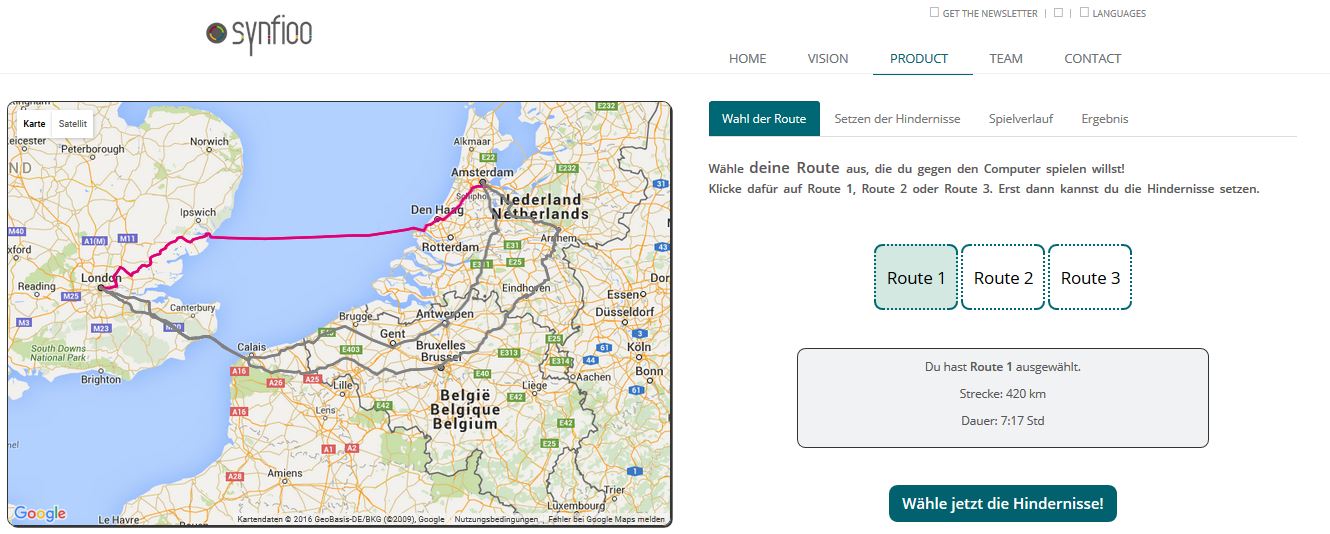Click the London route start marker
The image size is (1330, 534).
102,288
